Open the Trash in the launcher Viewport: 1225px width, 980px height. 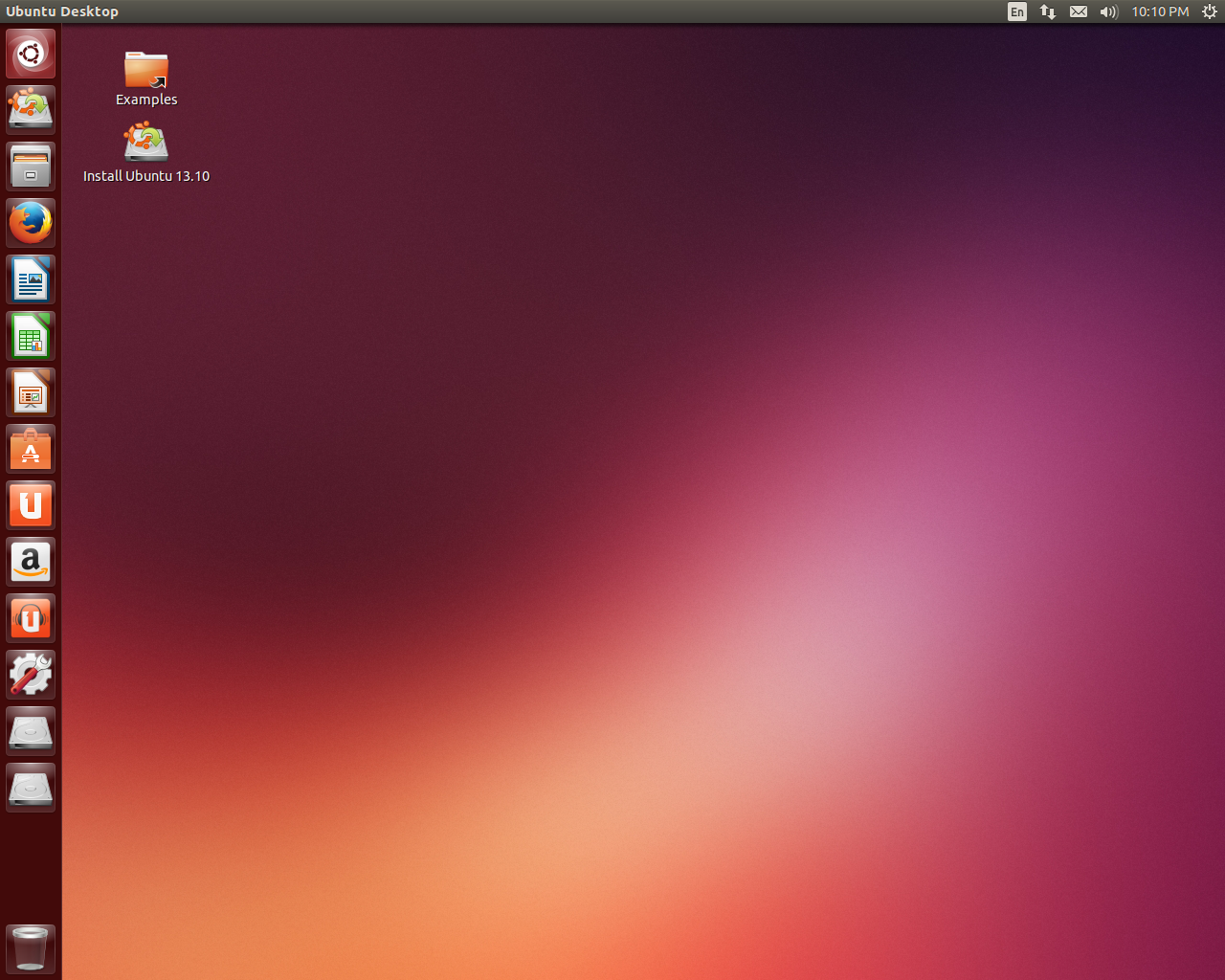pyautogui.click(x=31, y=948)
